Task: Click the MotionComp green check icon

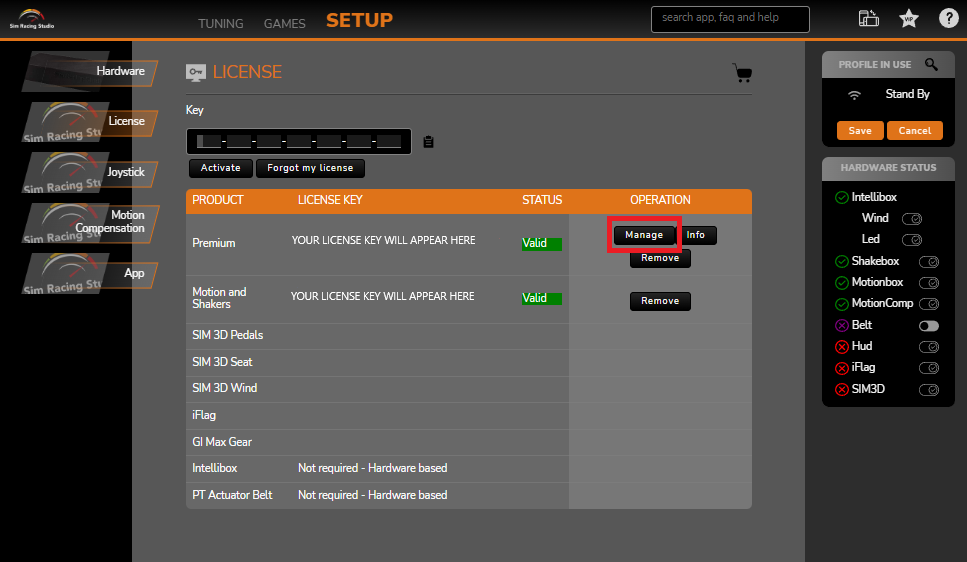Action: tap(841, 304)
